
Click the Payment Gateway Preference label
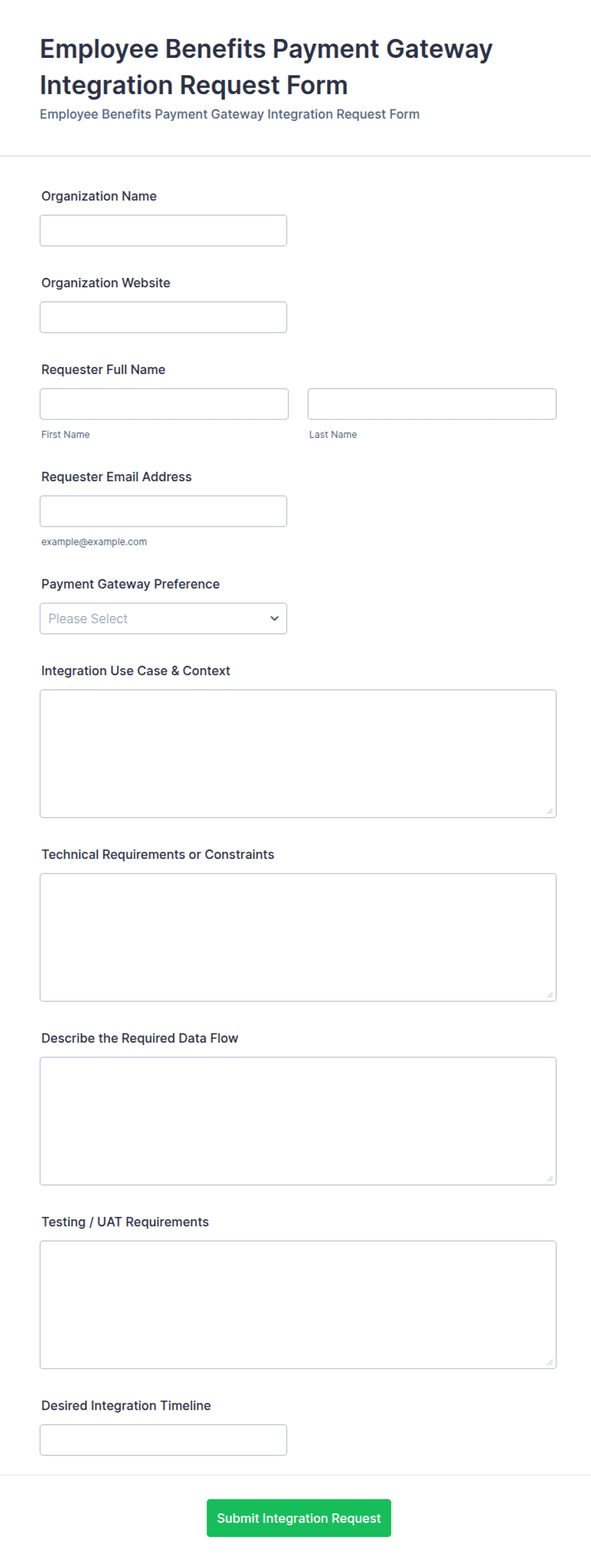[130, 584]
